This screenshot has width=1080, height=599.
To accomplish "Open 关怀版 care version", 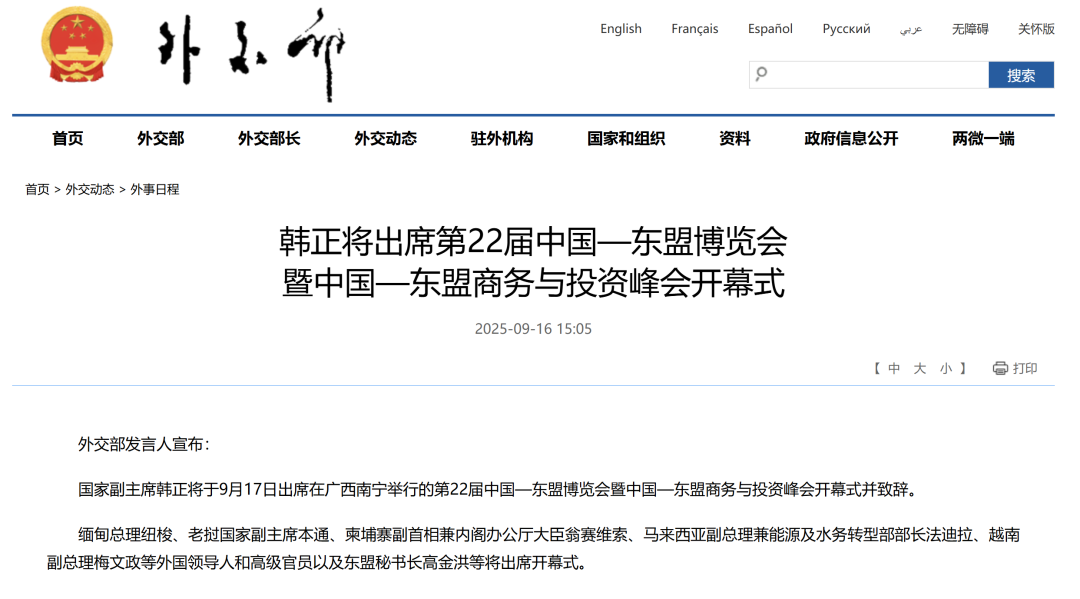I will (x=1036, y=29).
